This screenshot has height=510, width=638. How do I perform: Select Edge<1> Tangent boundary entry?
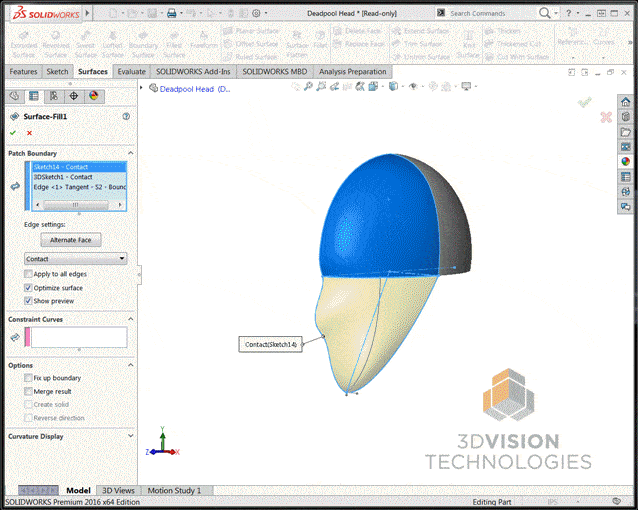click(79, 187)
